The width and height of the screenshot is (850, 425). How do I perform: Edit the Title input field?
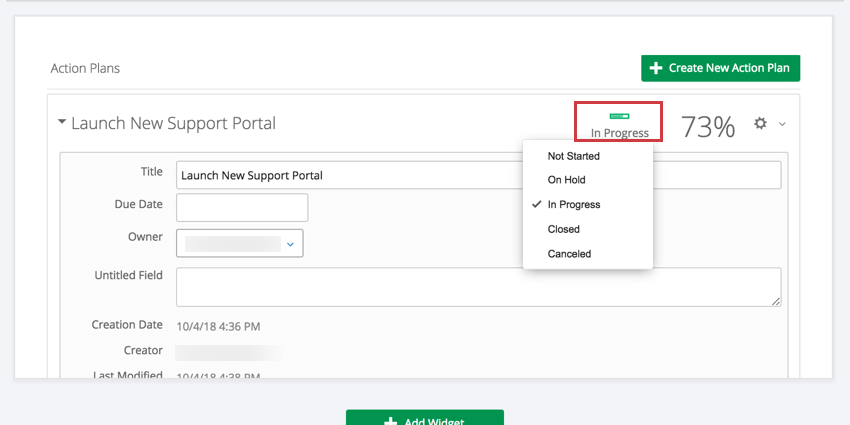pyautogui.click(x=479, y=175)
